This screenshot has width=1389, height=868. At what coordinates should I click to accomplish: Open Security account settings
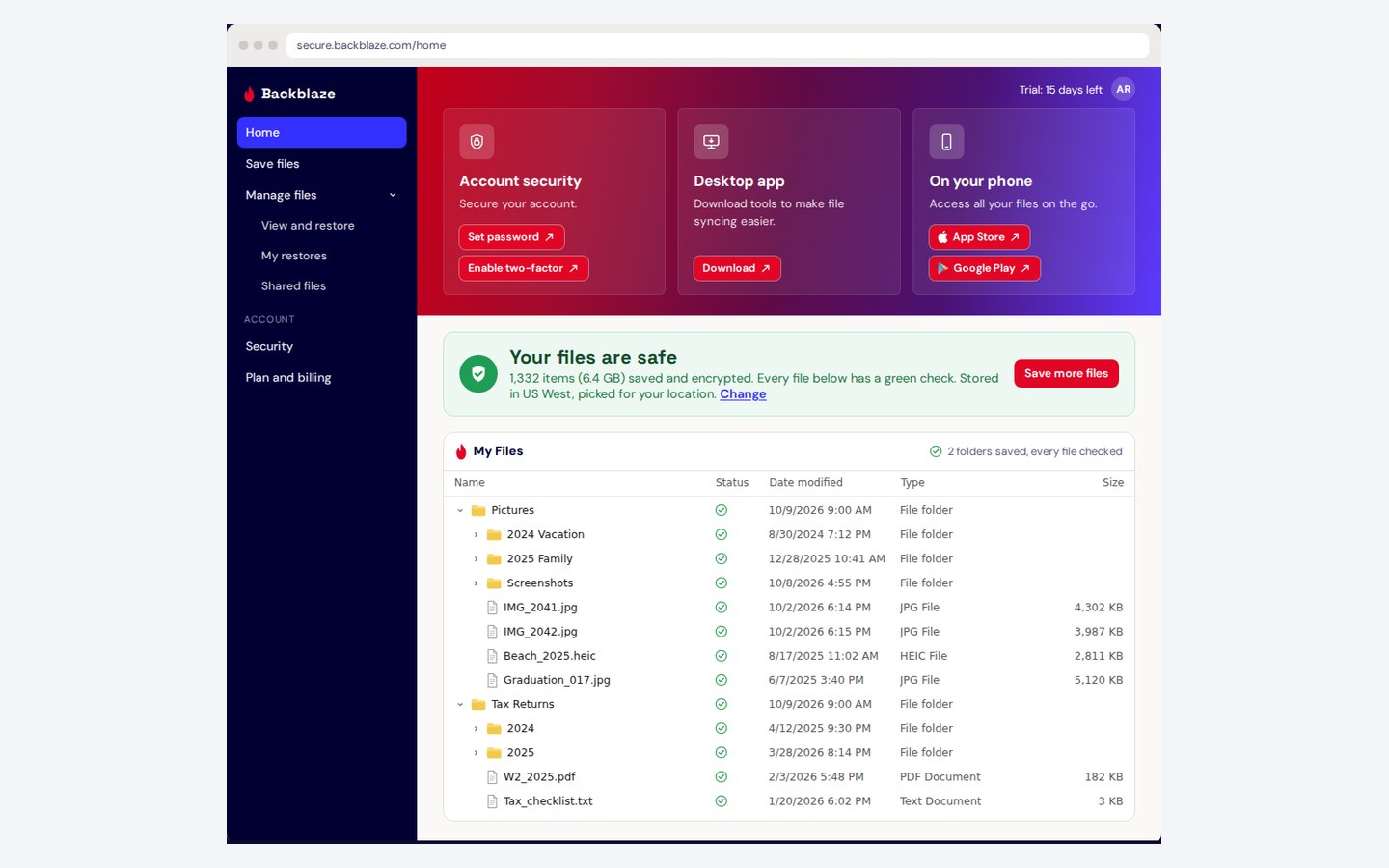point(321,346)
